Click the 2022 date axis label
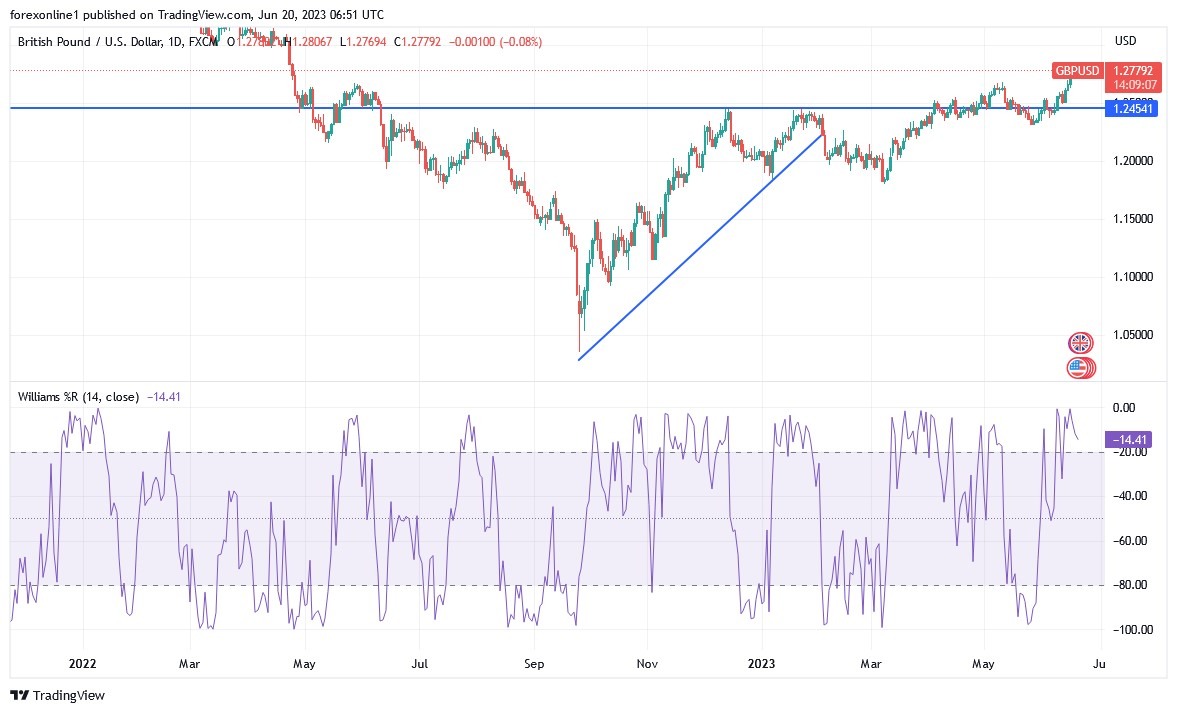Viewport: 1177px width, 713px height. (83, 663)
